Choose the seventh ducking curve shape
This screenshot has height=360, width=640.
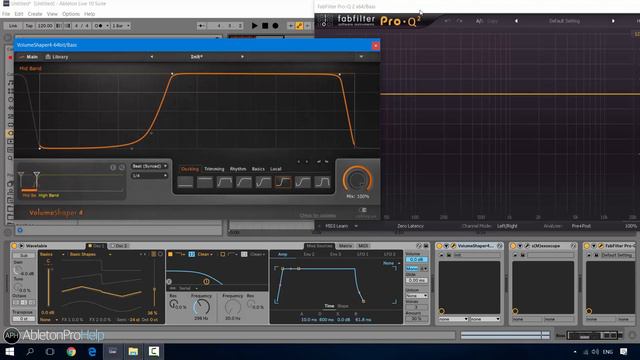[303, 182]
